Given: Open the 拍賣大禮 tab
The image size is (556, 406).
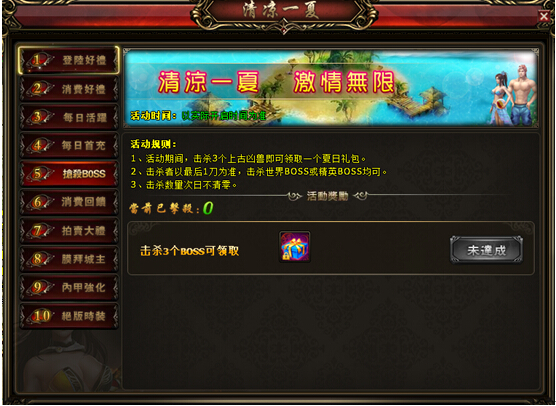Looking at the screenshot, I should 69,230.
